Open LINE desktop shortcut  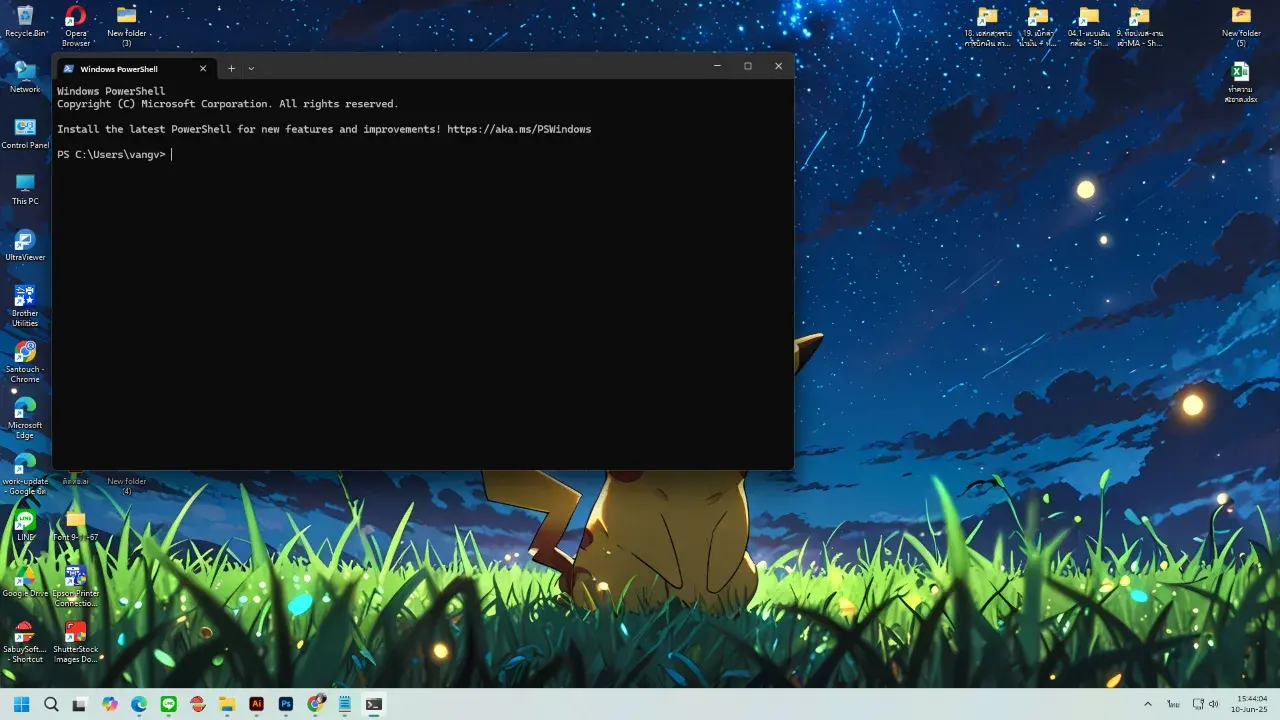(25, 525)
